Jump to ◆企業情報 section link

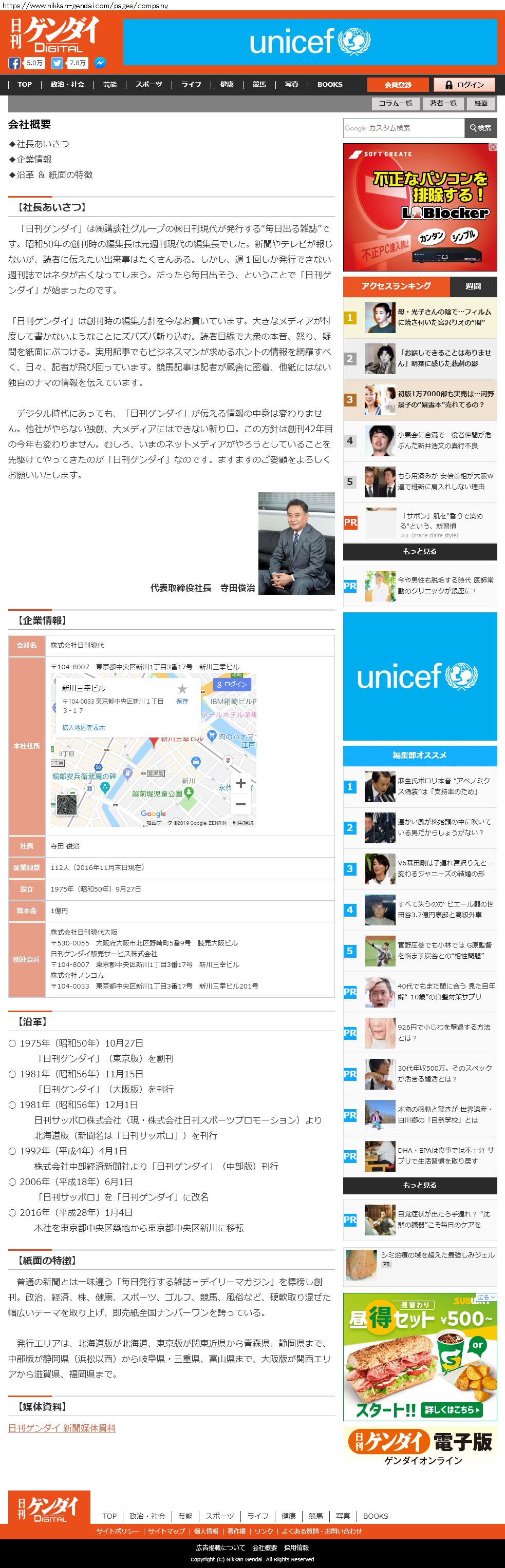pos(30,159)
